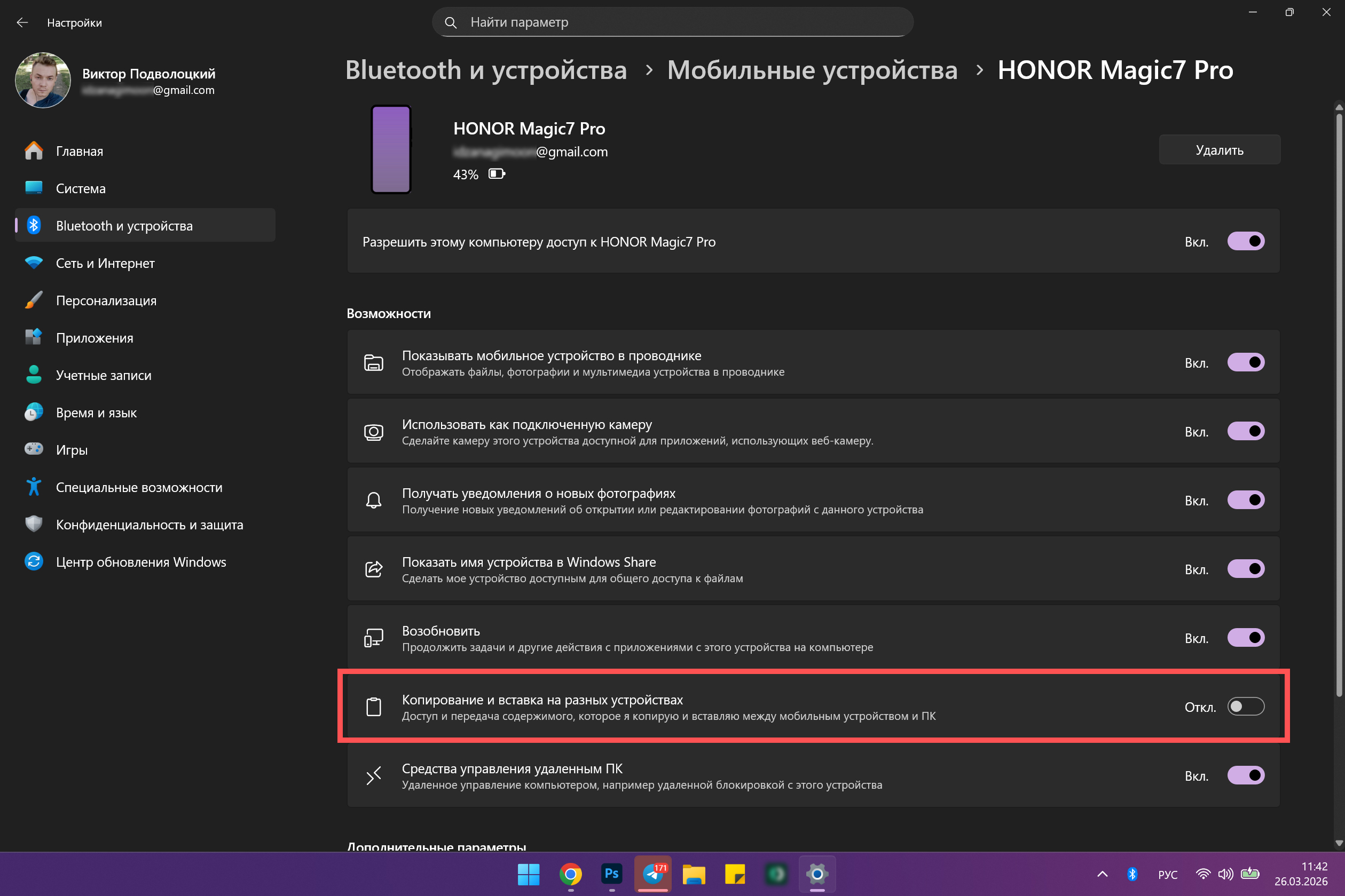The image size is (1345, 896).
Task: Navigate to Мобильные устройства breadcrumb
Action: 812,70
